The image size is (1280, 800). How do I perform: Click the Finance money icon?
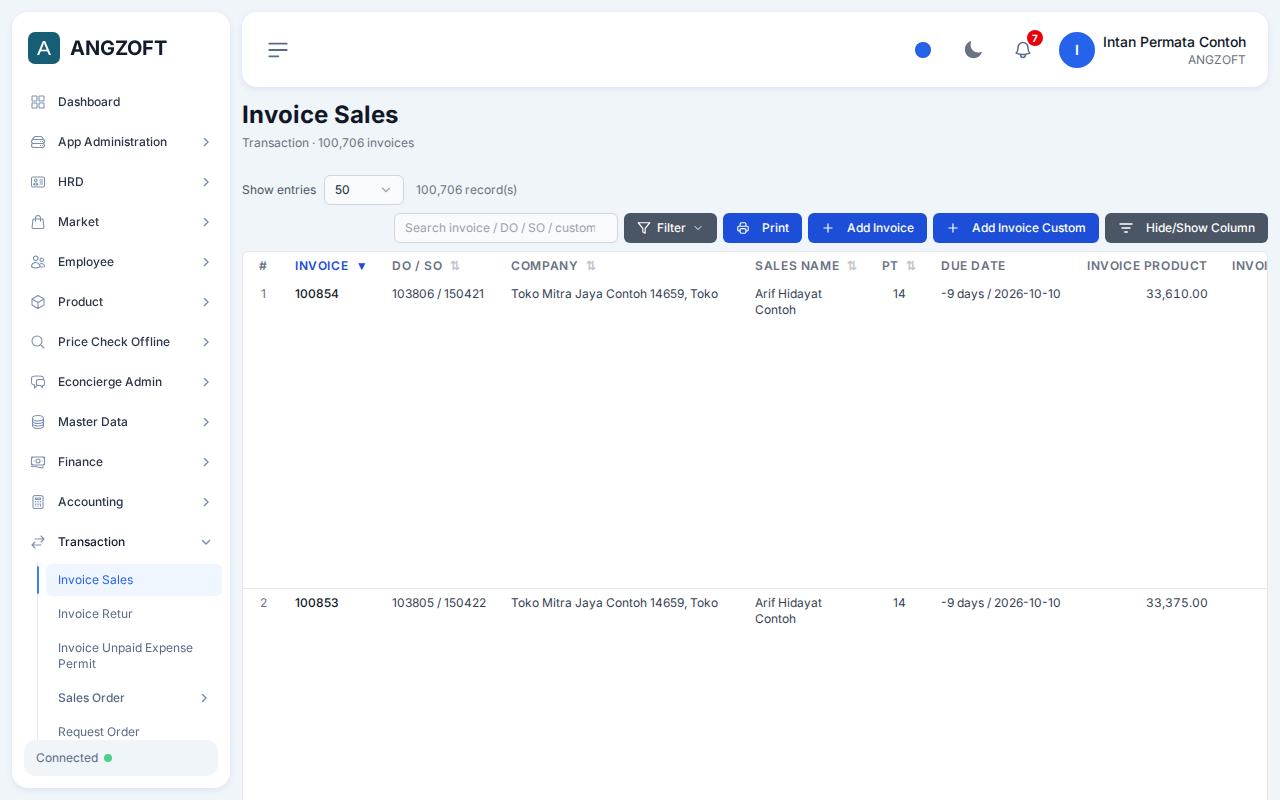coord(38,462)
